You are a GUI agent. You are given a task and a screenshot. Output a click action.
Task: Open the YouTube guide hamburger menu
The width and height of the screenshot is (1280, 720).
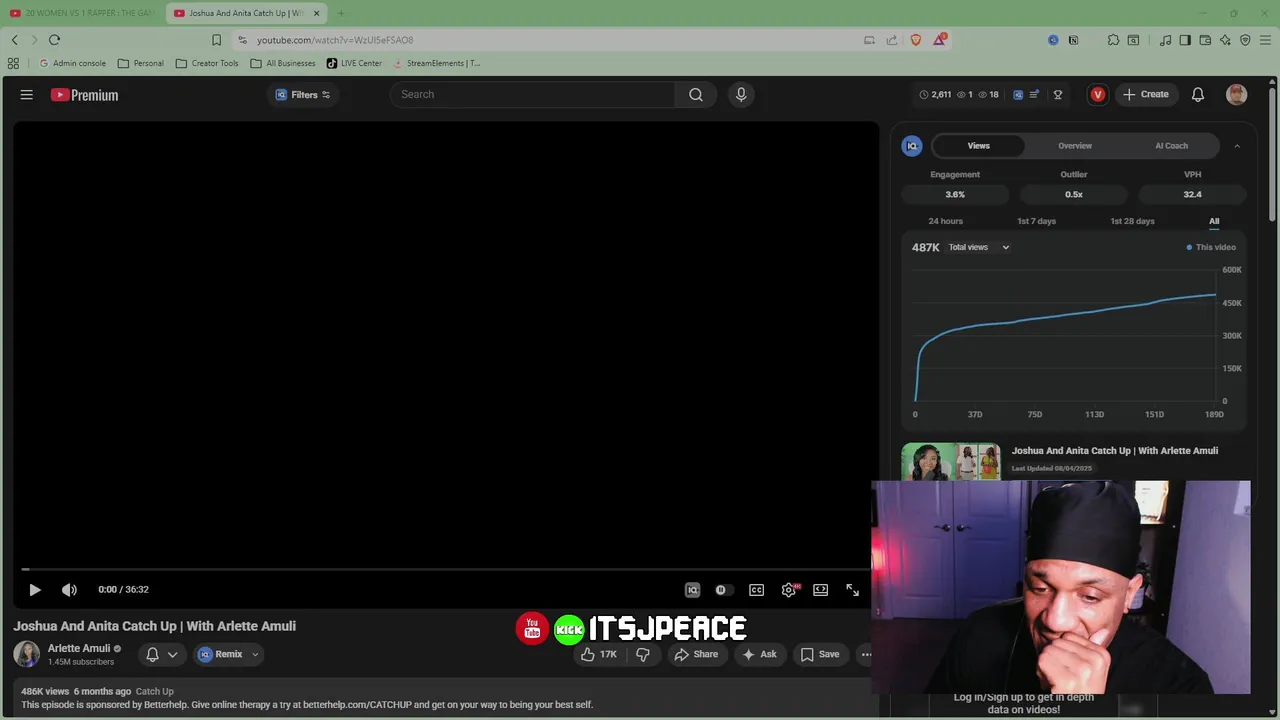point(27,95)
